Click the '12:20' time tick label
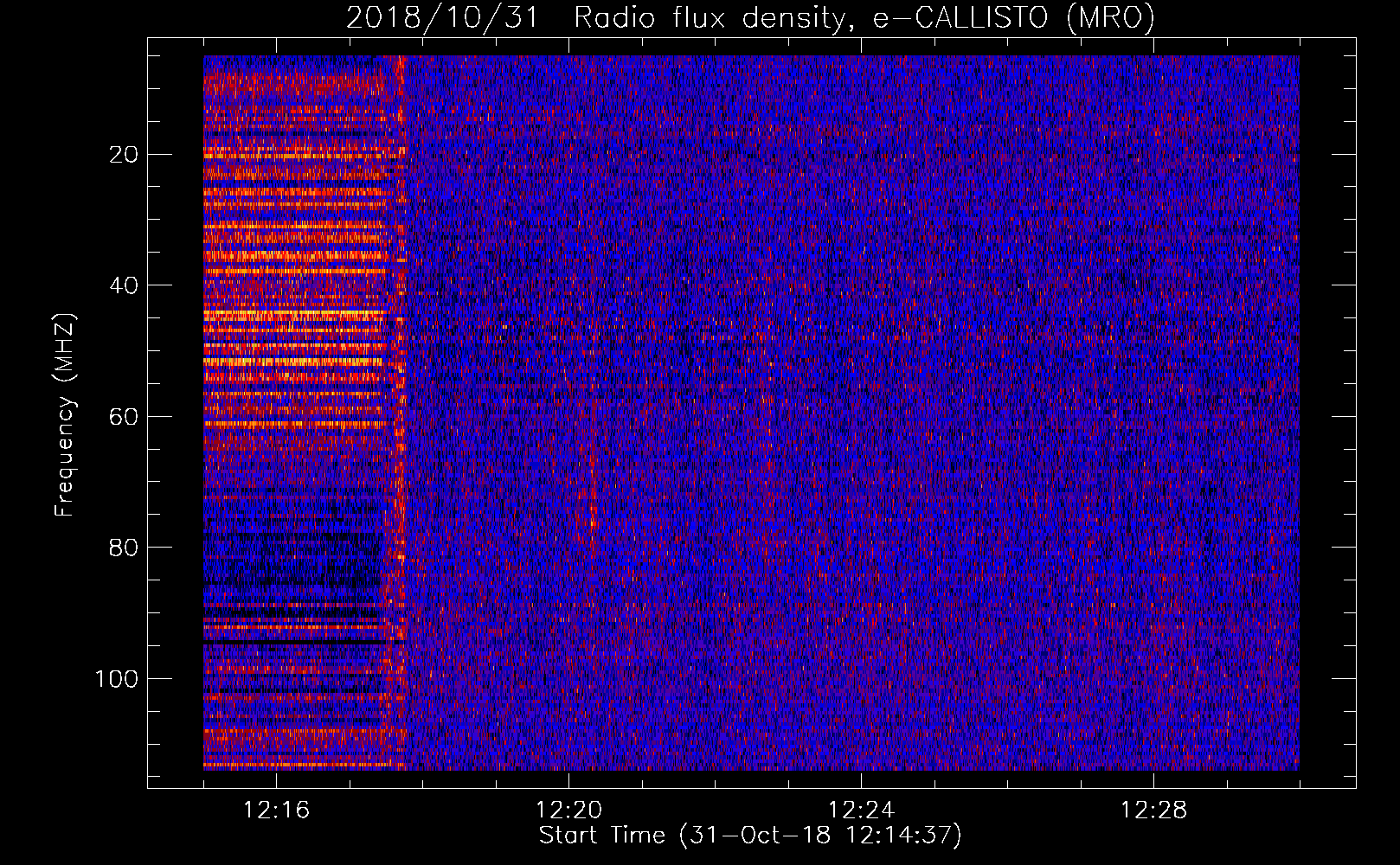Image resolution: width=1400 pixels, height=865 pixels. 568,811
